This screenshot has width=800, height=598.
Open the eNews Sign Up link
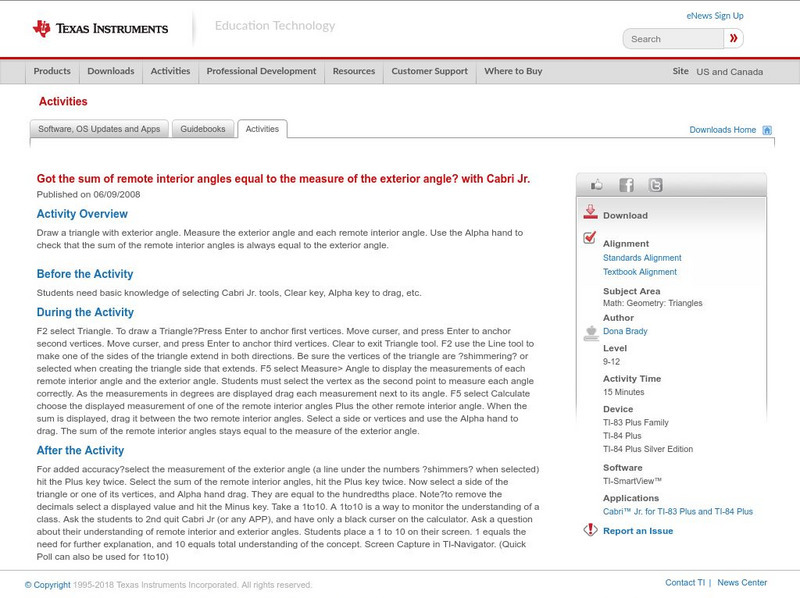[715, 16]
